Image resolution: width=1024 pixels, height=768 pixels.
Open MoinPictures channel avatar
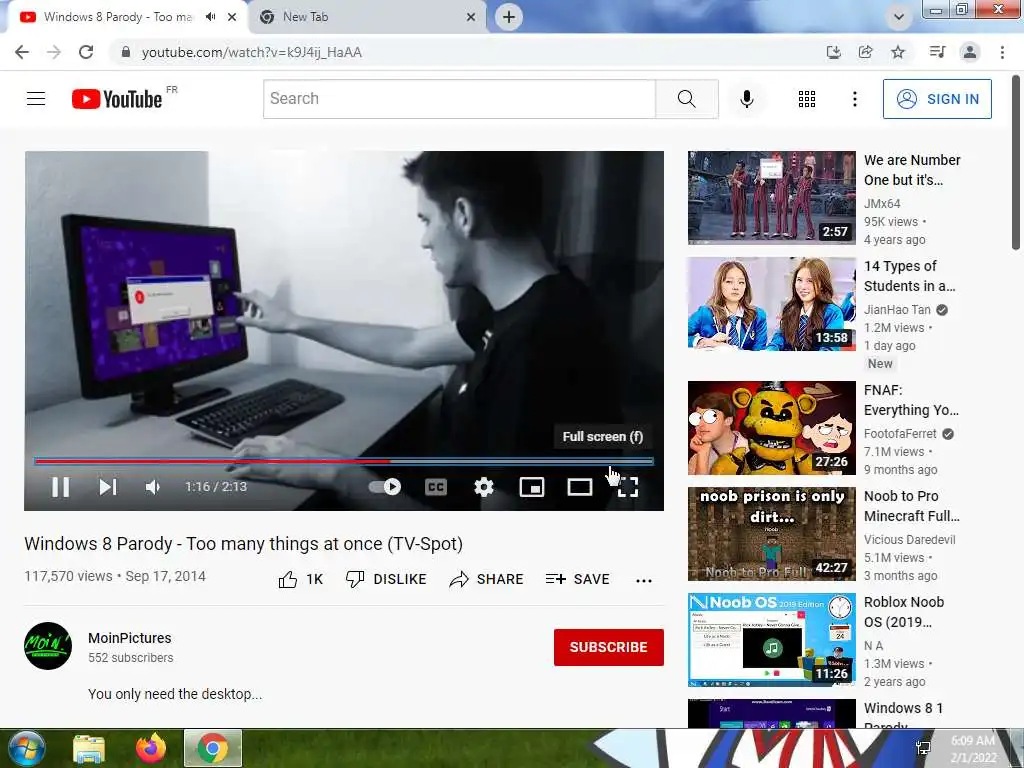point(48,646)
